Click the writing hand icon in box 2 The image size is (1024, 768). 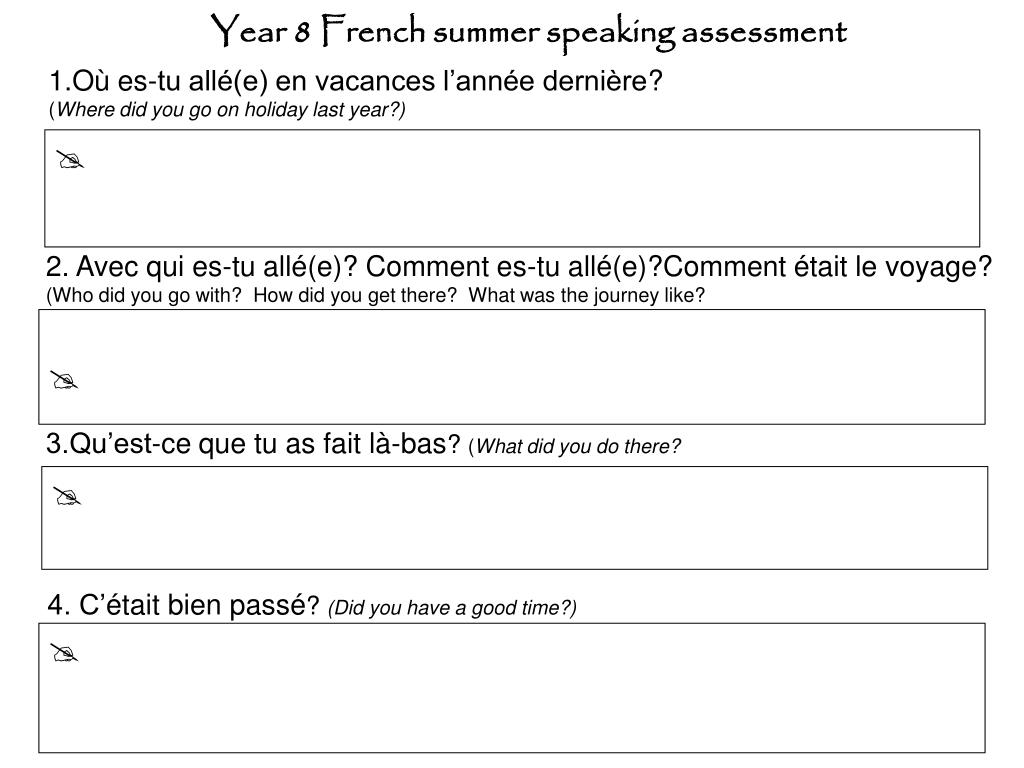64,380
